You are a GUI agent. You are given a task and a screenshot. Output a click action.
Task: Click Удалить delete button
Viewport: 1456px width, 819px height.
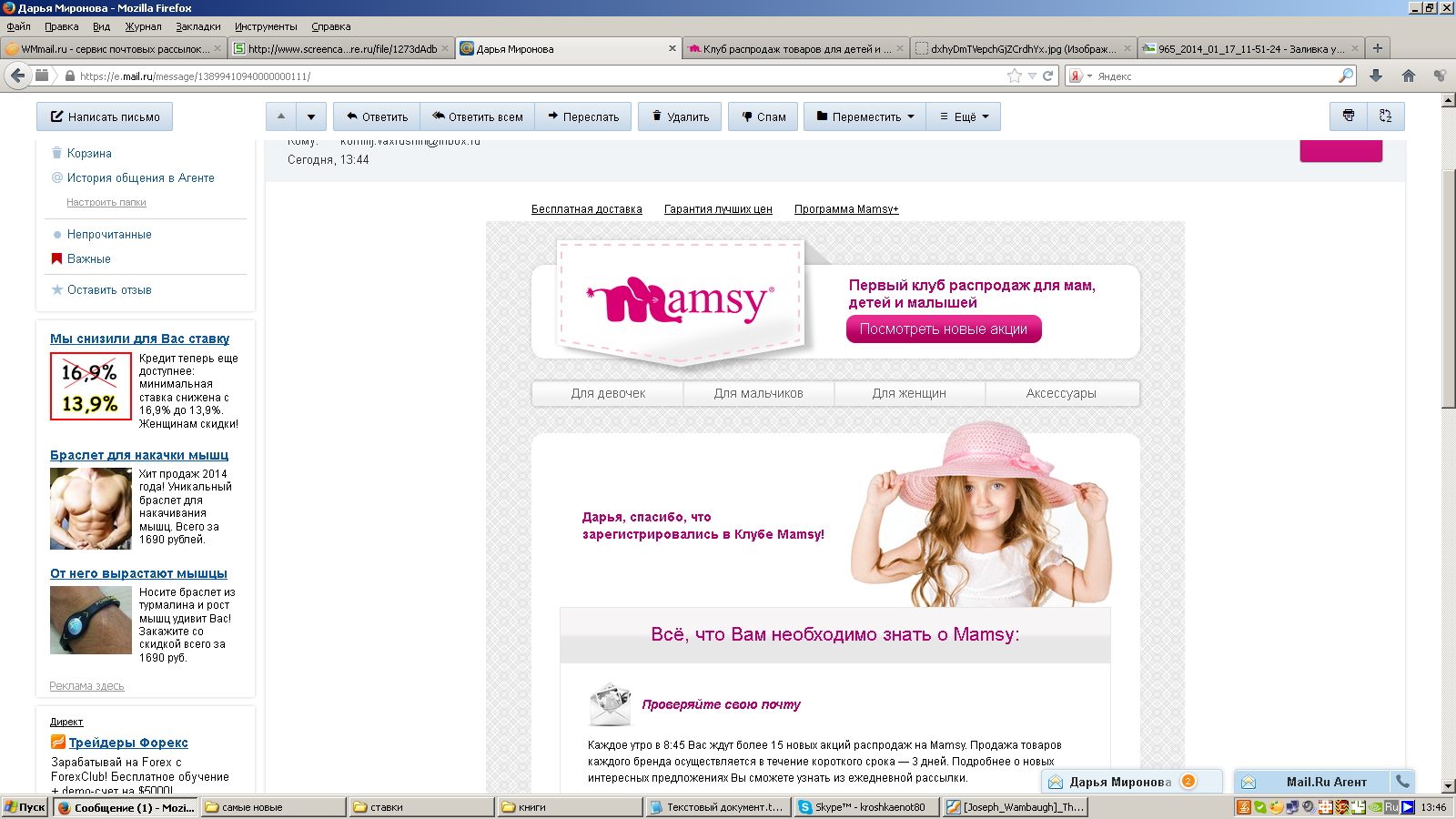(680, 116)
